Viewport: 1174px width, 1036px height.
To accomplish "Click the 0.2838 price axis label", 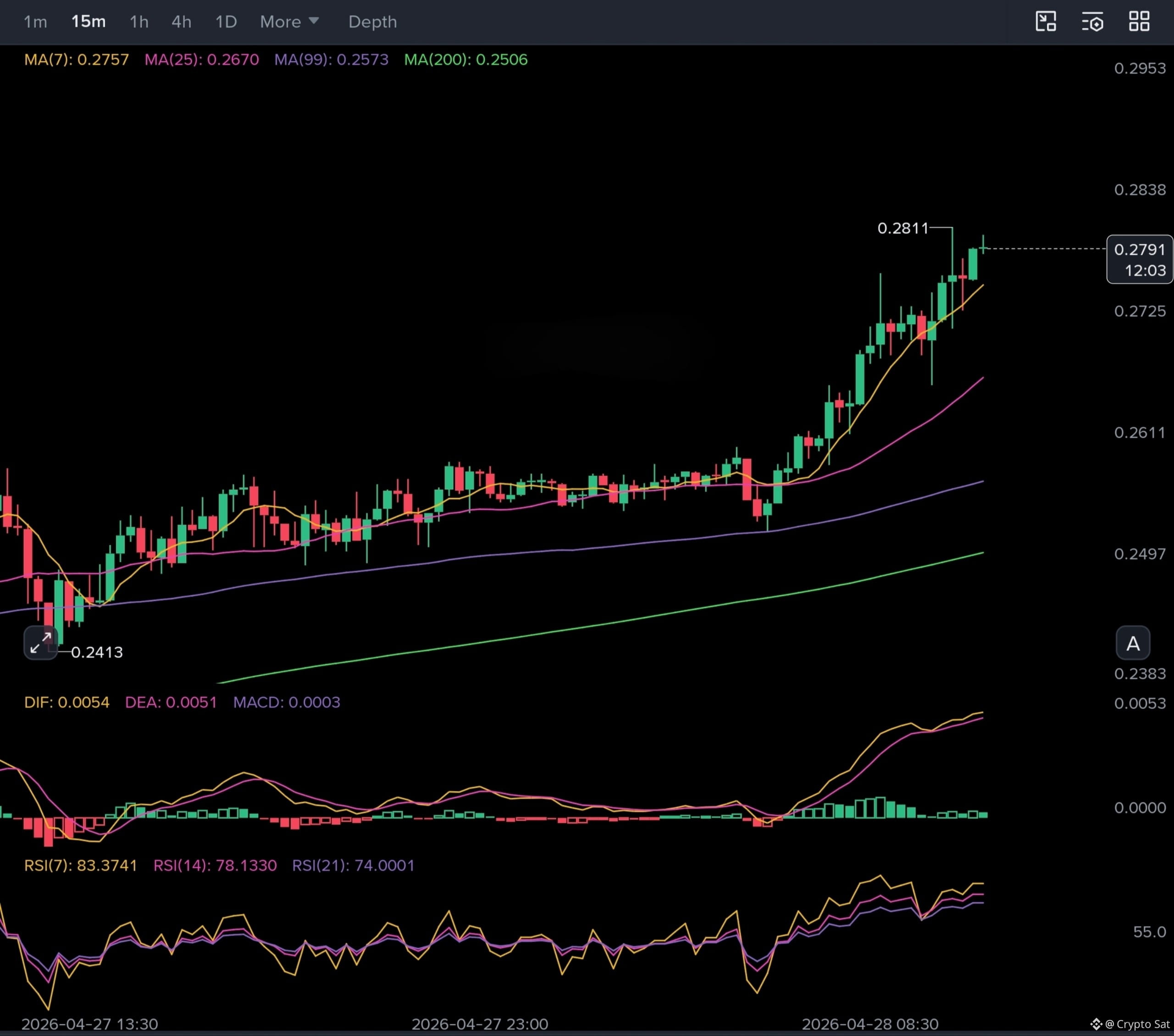I will (1140, 190).
